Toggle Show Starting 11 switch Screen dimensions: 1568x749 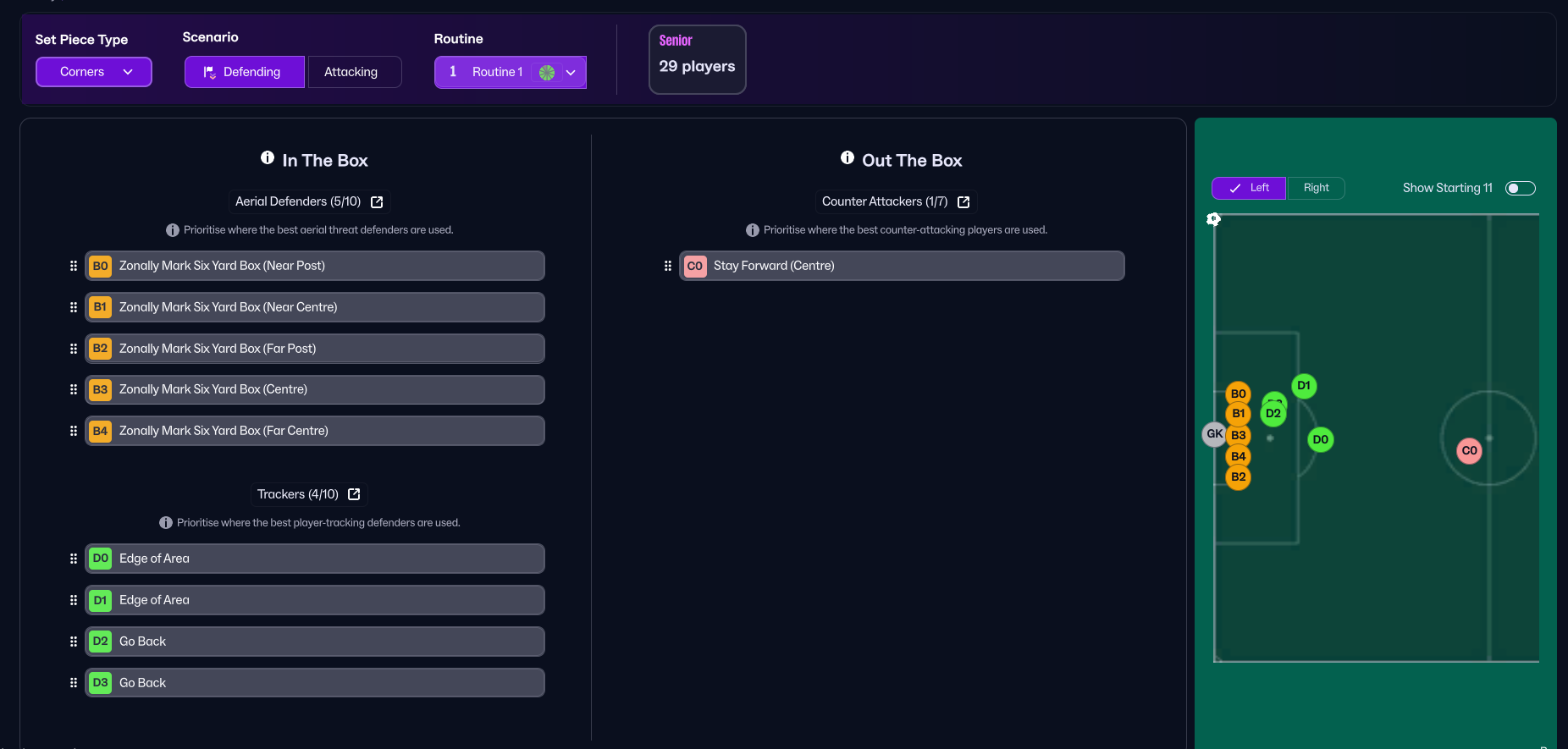point(1520,188)
